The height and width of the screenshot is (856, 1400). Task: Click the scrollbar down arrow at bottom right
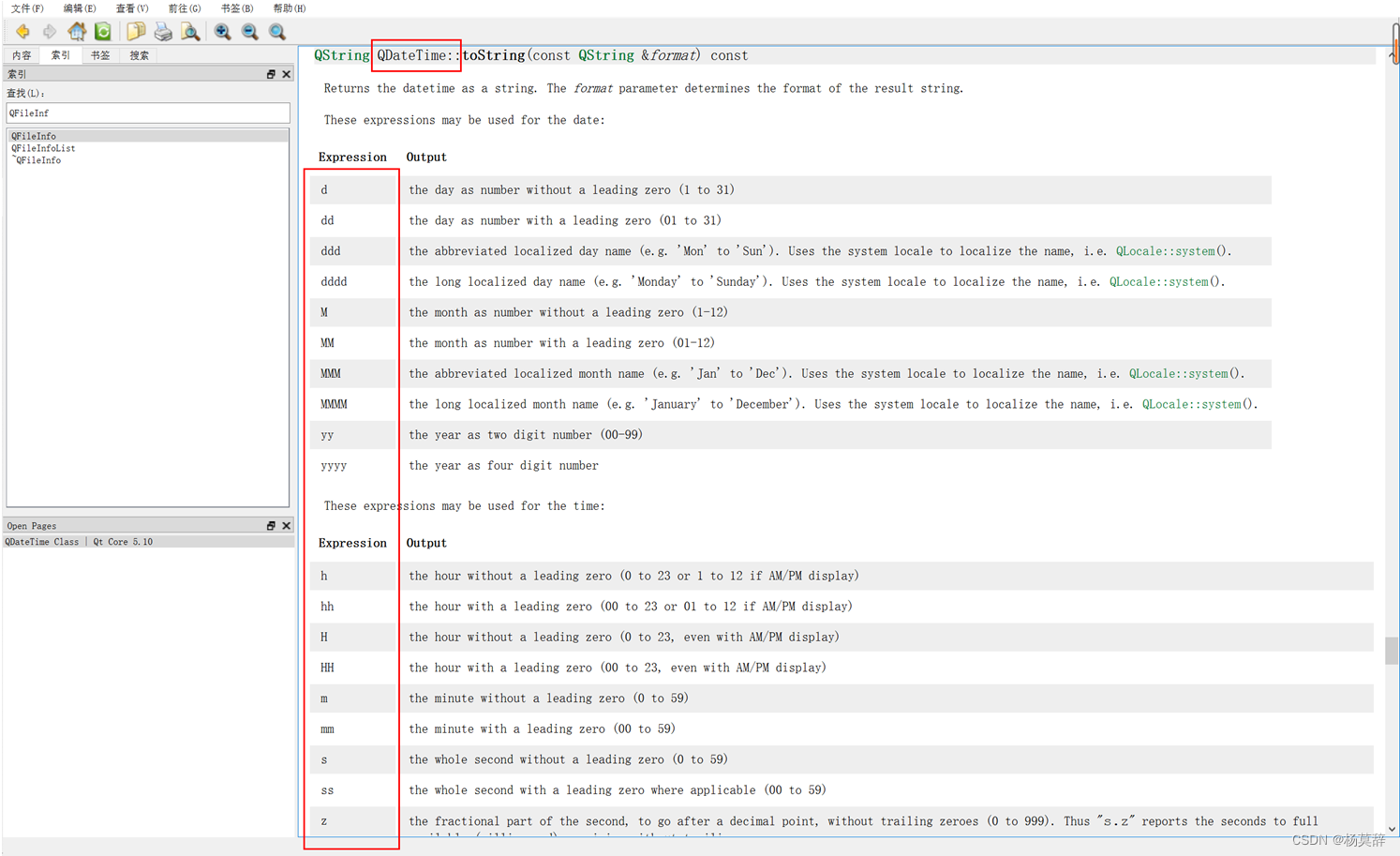click(1392, 829)
